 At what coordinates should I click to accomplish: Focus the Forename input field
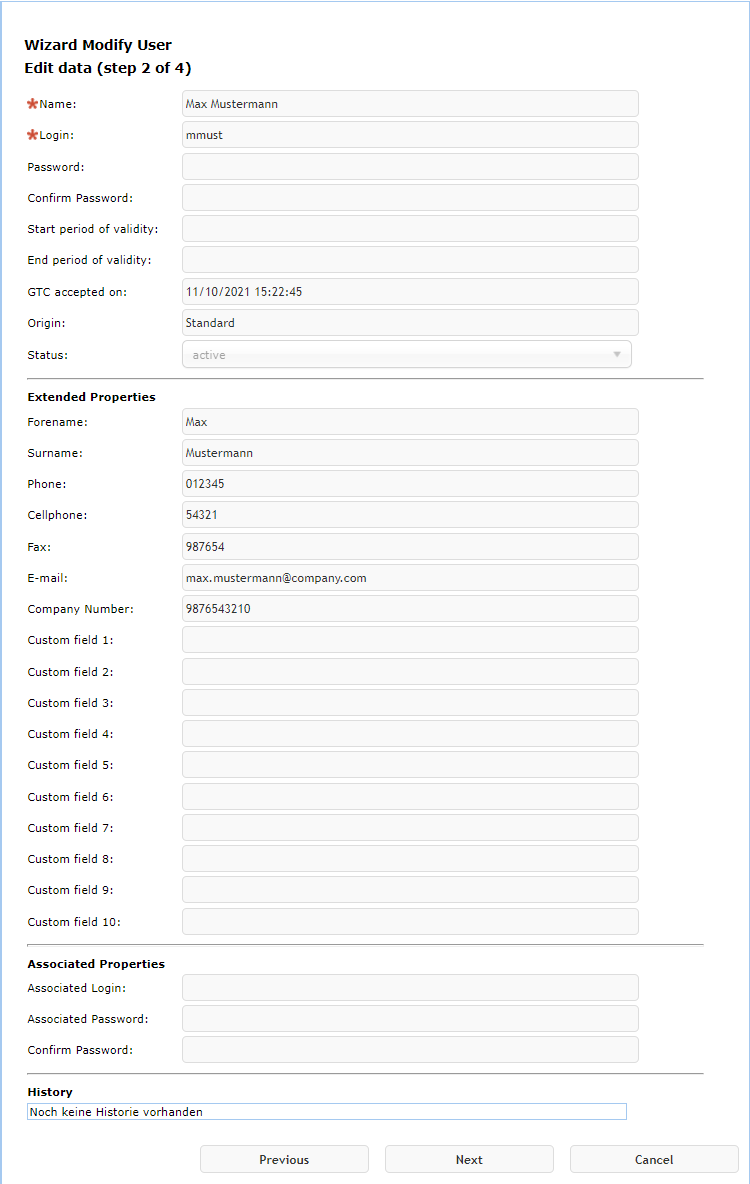(x=410, y=422)
